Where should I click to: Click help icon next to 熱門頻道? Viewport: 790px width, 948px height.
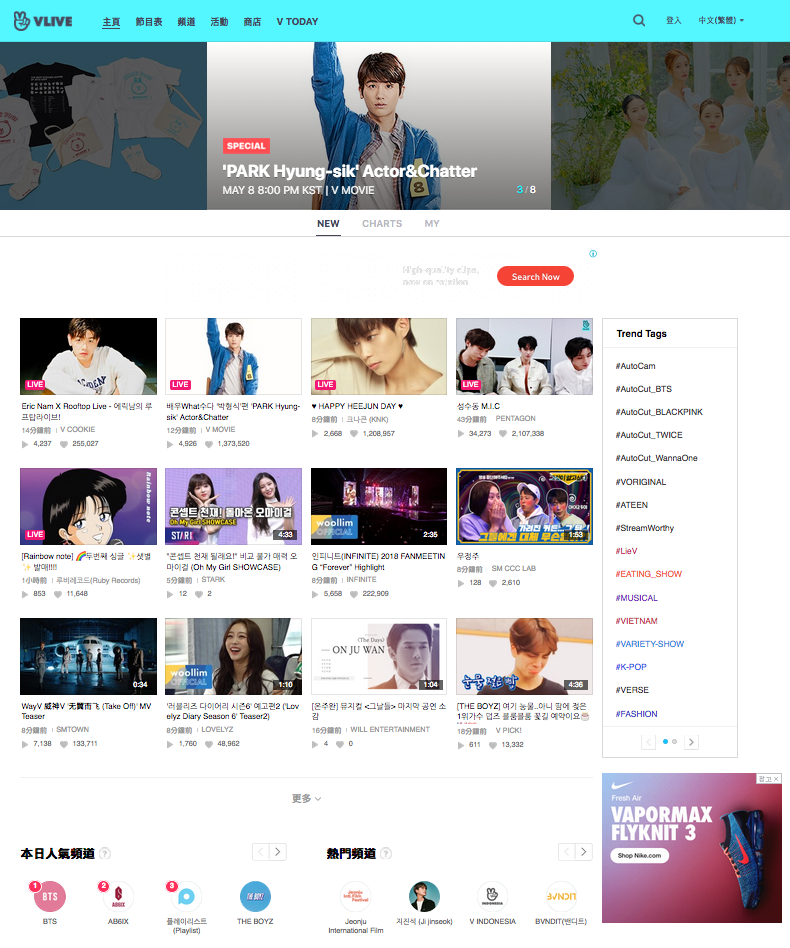coord(386,853)
